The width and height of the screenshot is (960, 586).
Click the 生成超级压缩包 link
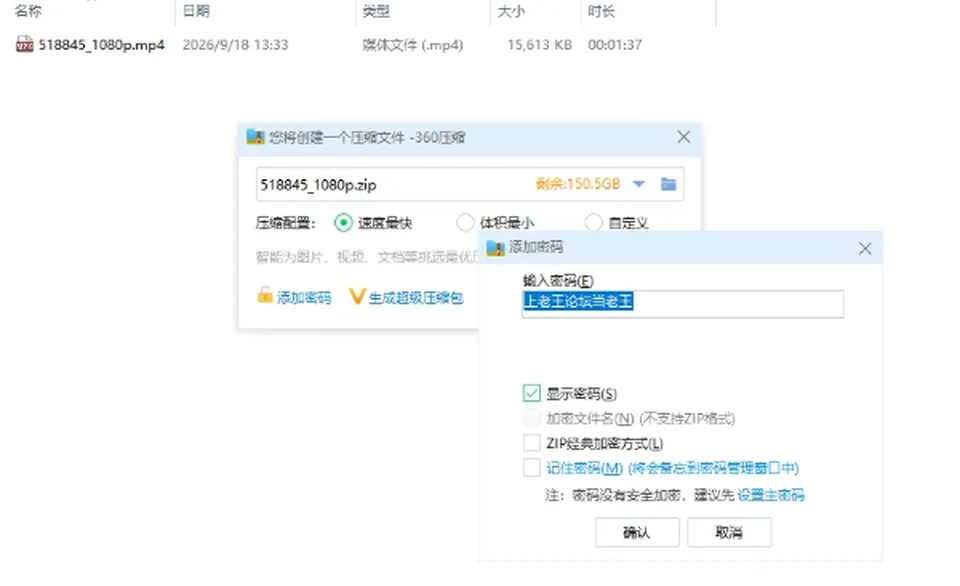click(x=415, y=298)
